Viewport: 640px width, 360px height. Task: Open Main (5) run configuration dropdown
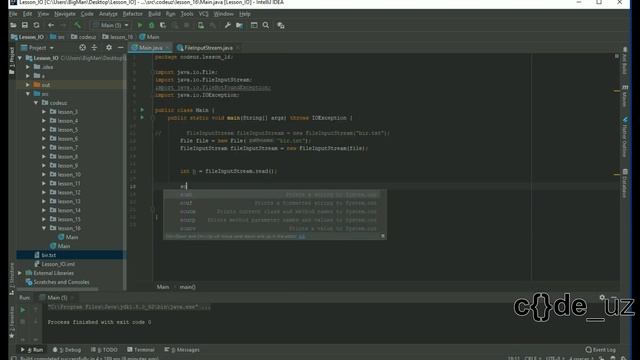point(111,25)
